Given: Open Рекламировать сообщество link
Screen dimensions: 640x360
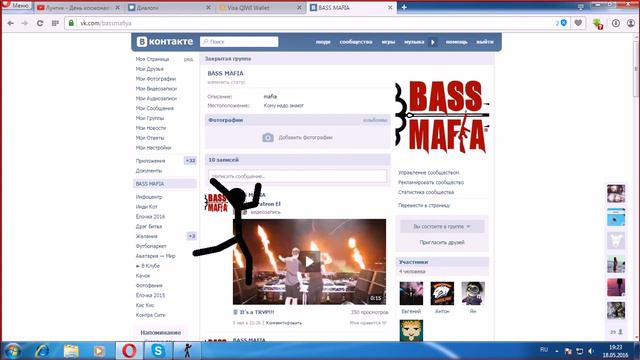Looking at the screenshot, I should pyautogui.click(x=431, y=182).
